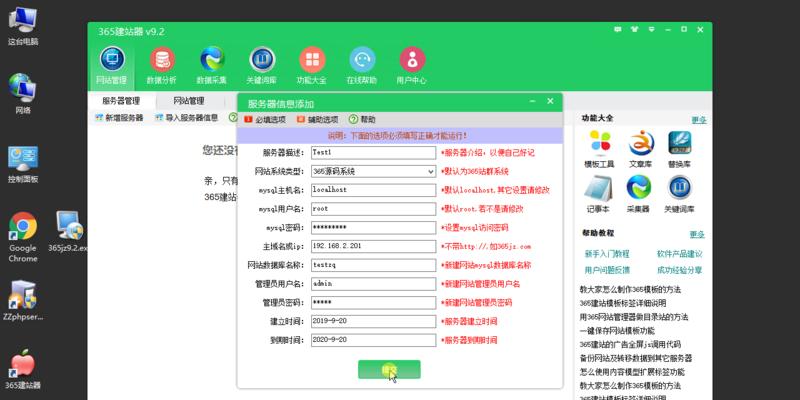
Task: Open the 网站管理 toolbar icon
Action: (x=112, y=66)
